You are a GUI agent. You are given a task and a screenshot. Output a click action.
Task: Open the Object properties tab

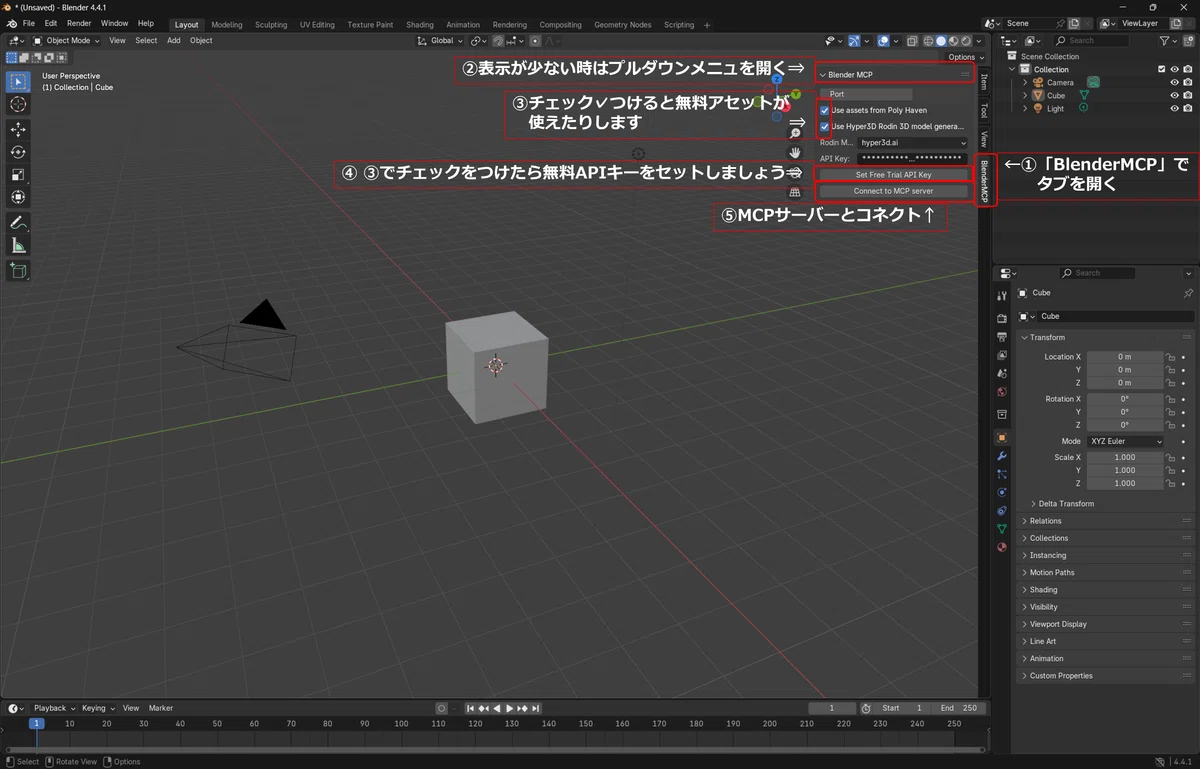coord(1002,437)
